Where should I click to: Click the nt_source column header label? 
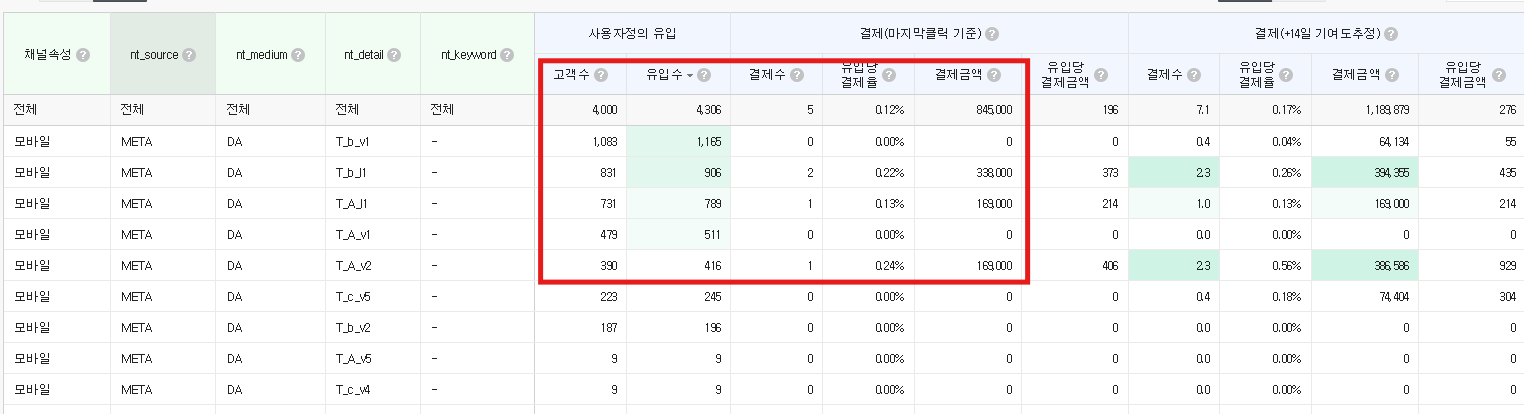pyautogui.click(x=153, y=55)
